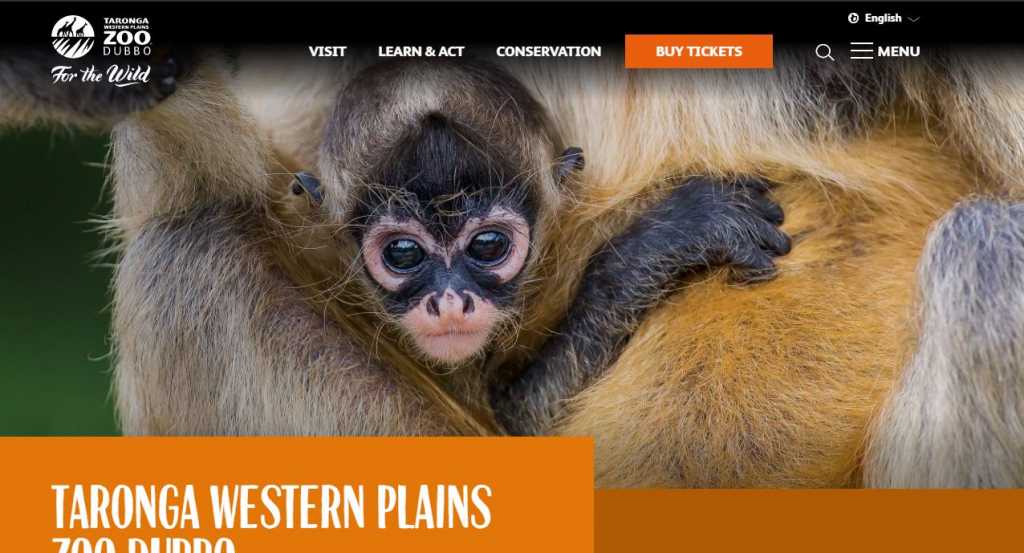The height and width of the screenshot is (553, 1024).
Task: Open the hamburger menu icon
Action: tap(861, 51)
